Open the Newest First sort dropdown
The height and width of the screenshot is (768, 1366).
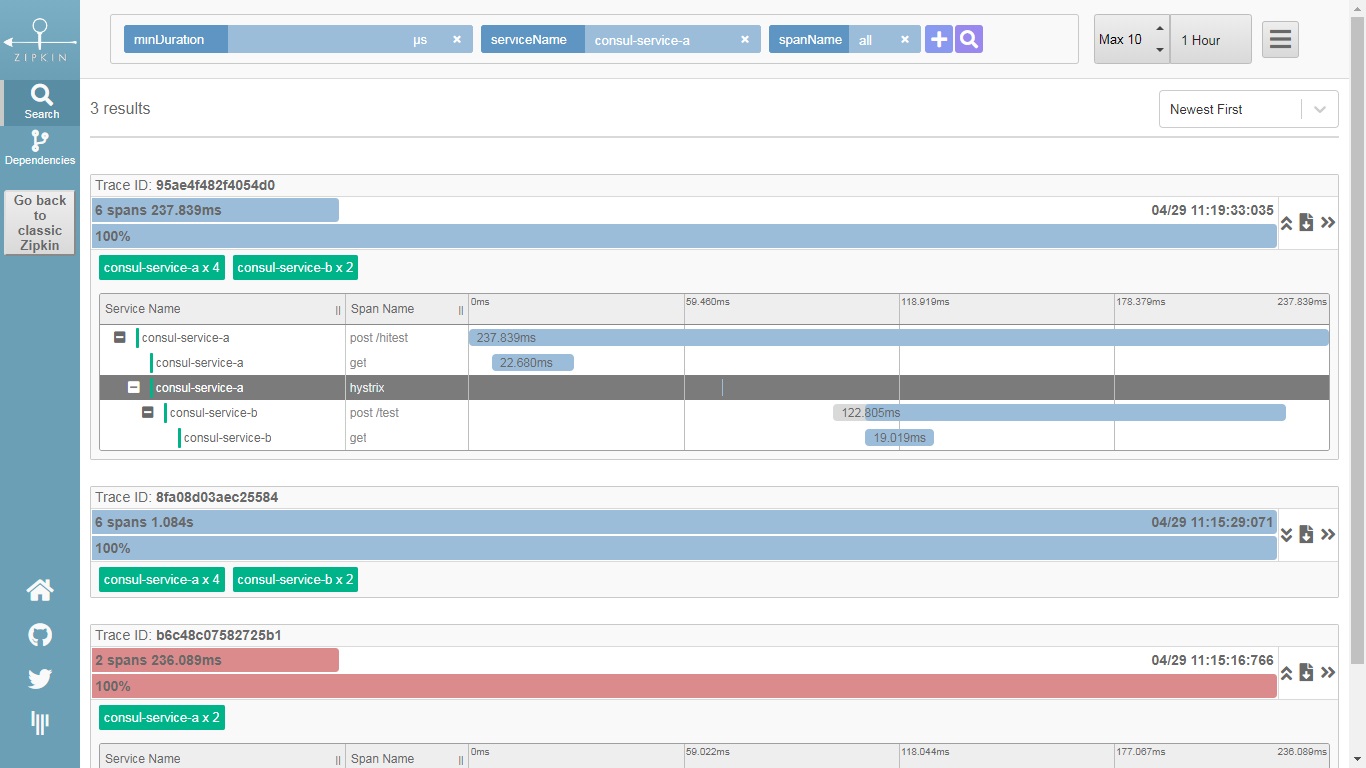1248,109
